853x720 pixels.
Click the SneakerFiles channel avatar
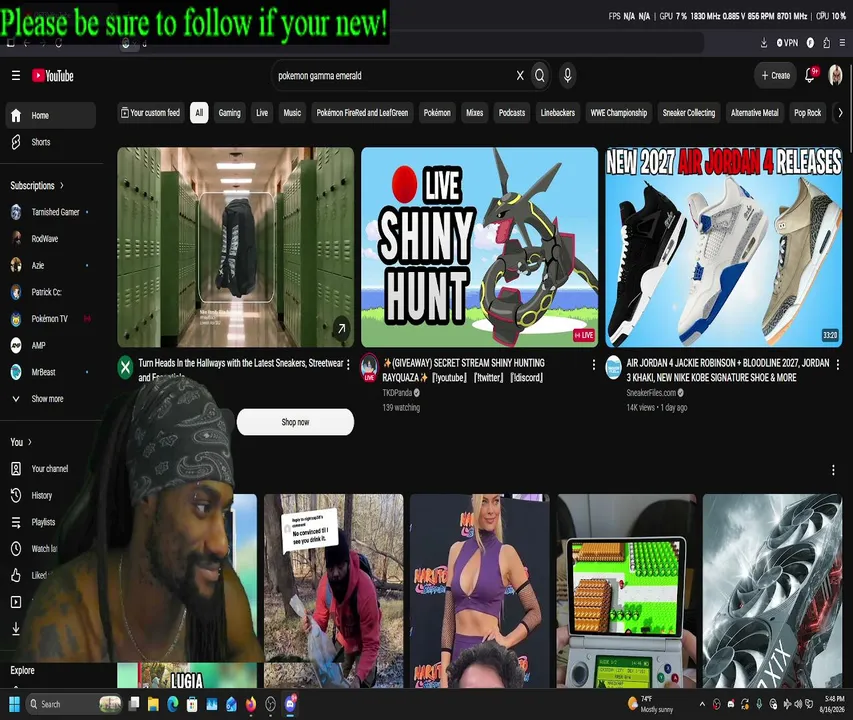pos(614,367)
